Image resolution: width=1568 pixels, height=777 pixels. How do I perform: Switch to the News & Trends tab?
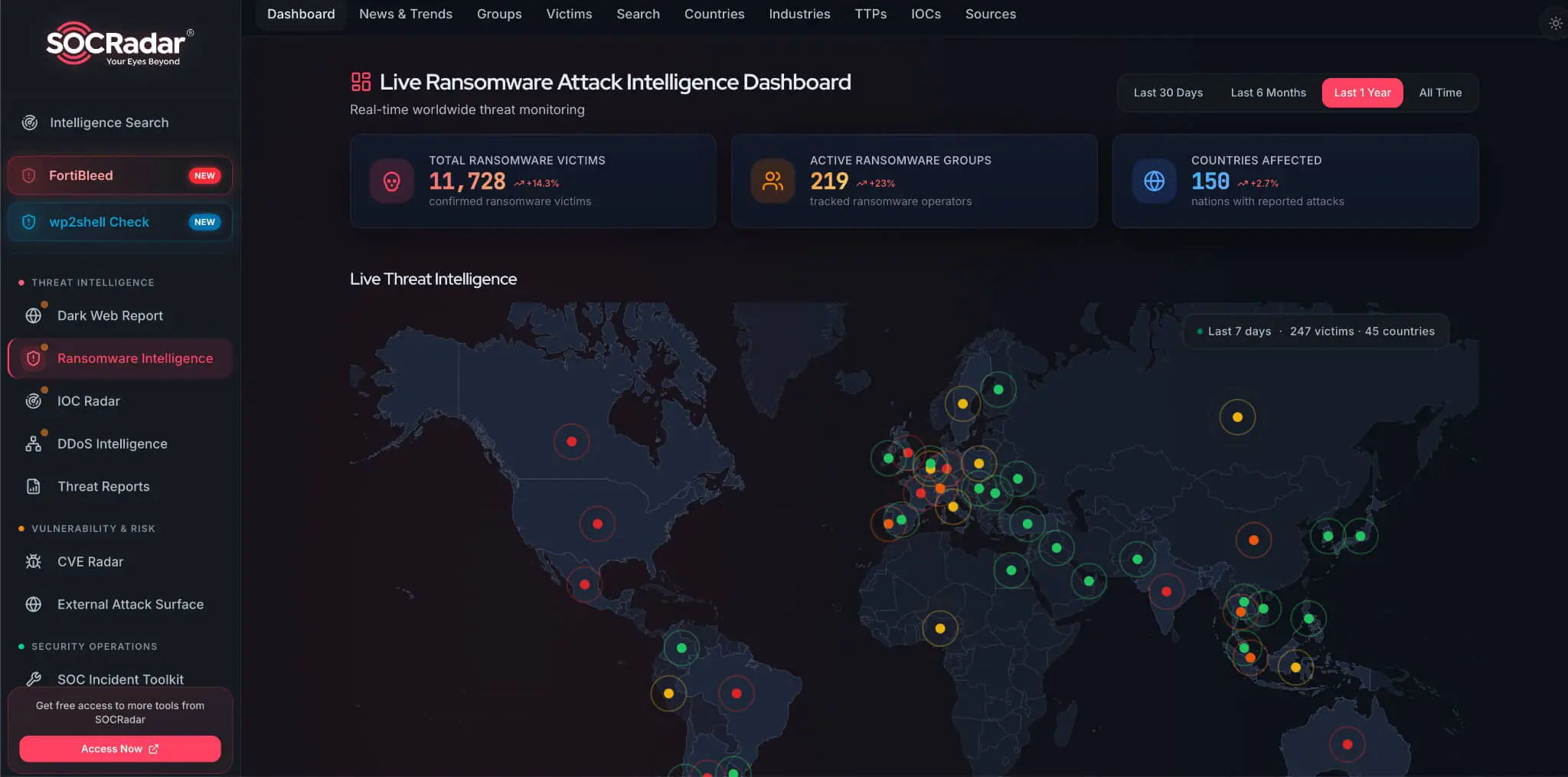point(406,14)
